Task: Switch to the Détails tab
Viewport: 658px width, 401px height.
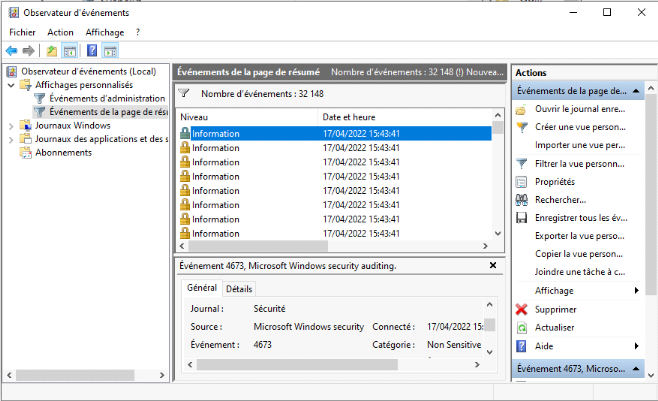Action: point(239,289)
